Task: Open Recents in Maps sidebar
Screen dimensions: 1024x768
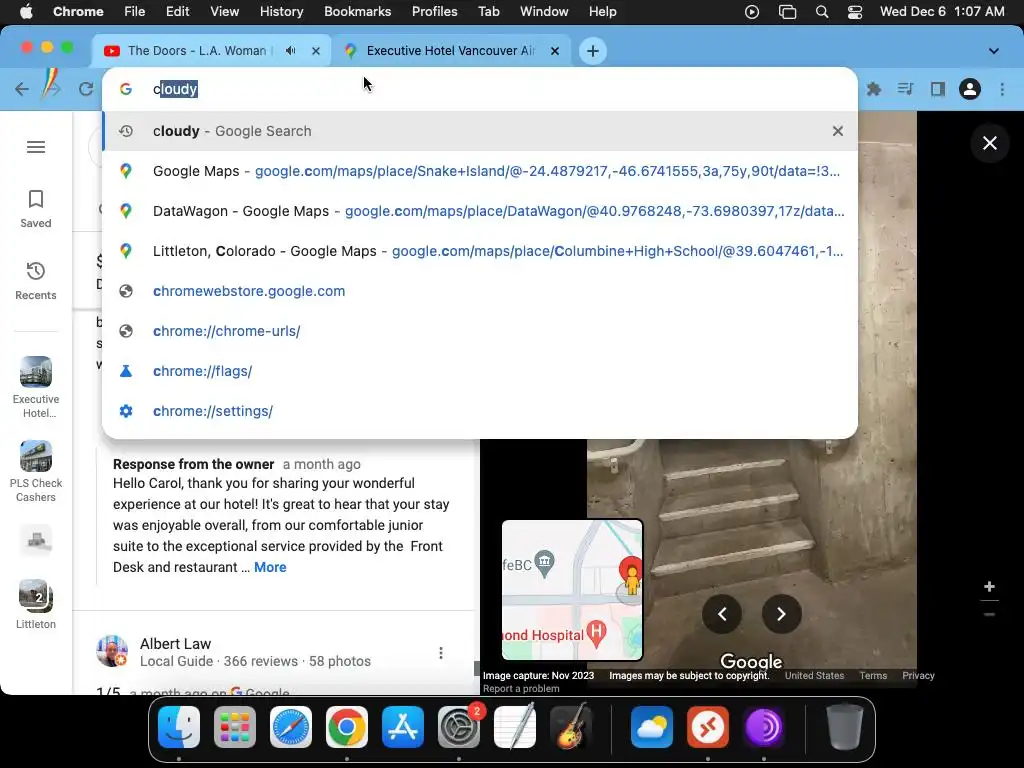Action: [36, 281]
